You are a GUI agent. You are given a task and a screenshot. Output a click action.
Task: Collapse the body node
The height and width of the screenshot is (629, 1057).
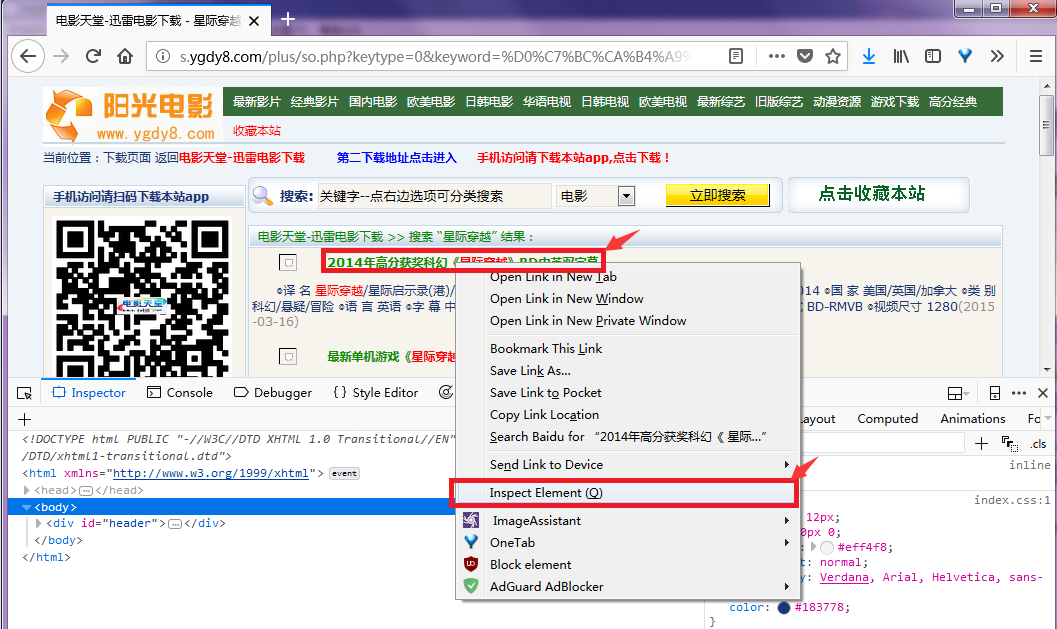27,507
